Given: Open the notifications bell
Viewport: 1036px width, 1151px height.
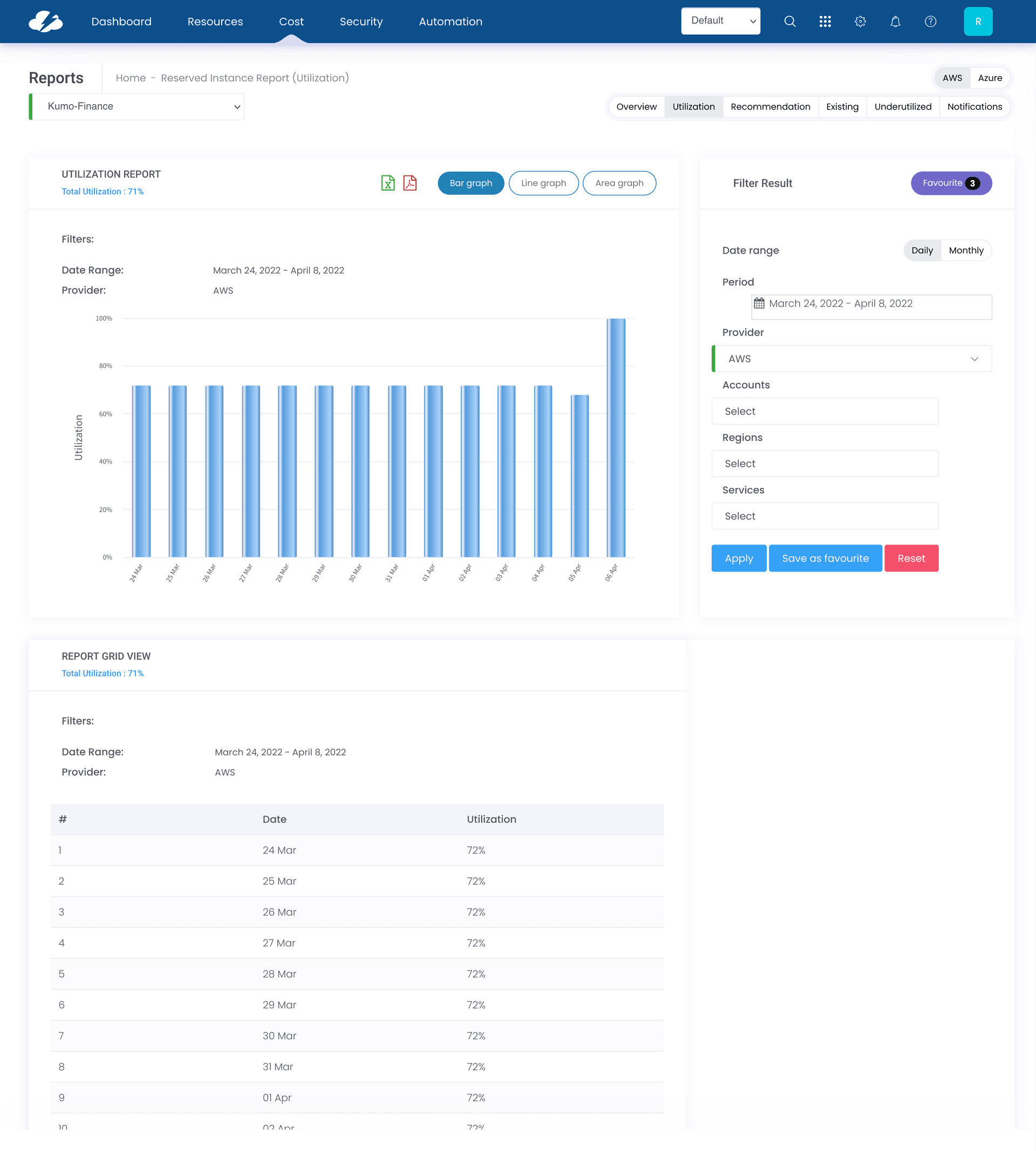Looking at the screenshot, I should pyautogui.click(x=895, y=21).
